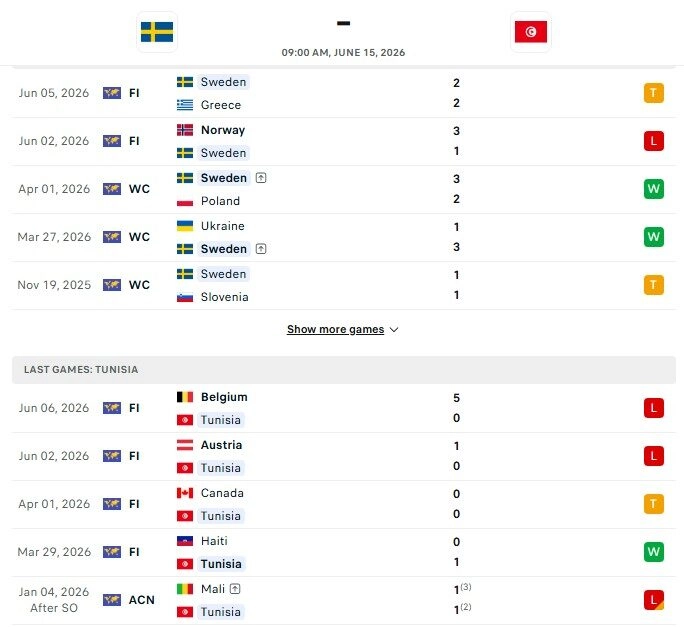Click the Canada flag icon
Image resolution: width=684 pixels, height=627 pixels.
tap(185, 493)
